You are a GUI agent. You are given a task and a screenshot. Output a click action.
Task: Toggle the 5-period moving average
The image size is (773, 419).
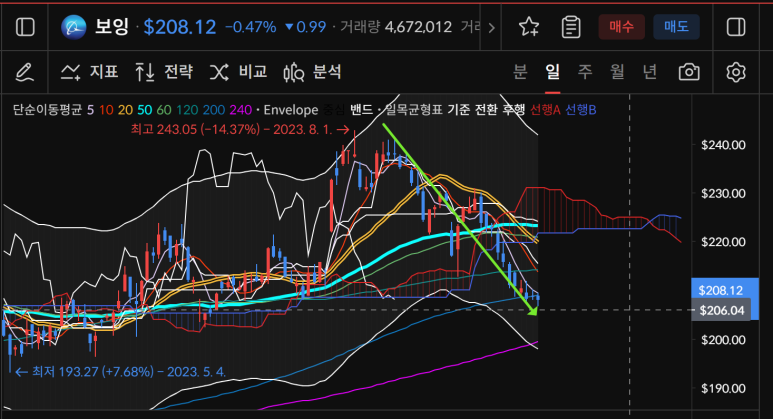click(x=90, y=109)
